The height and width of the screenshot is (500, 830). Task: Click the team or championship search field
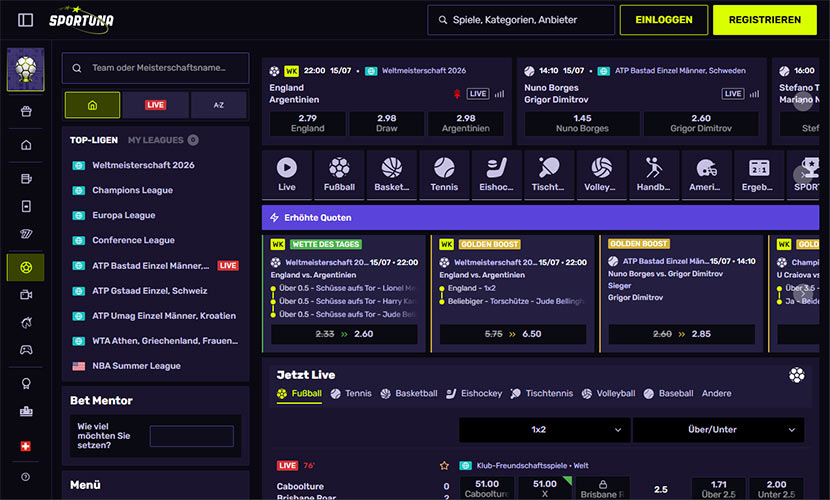coord(156,68)
